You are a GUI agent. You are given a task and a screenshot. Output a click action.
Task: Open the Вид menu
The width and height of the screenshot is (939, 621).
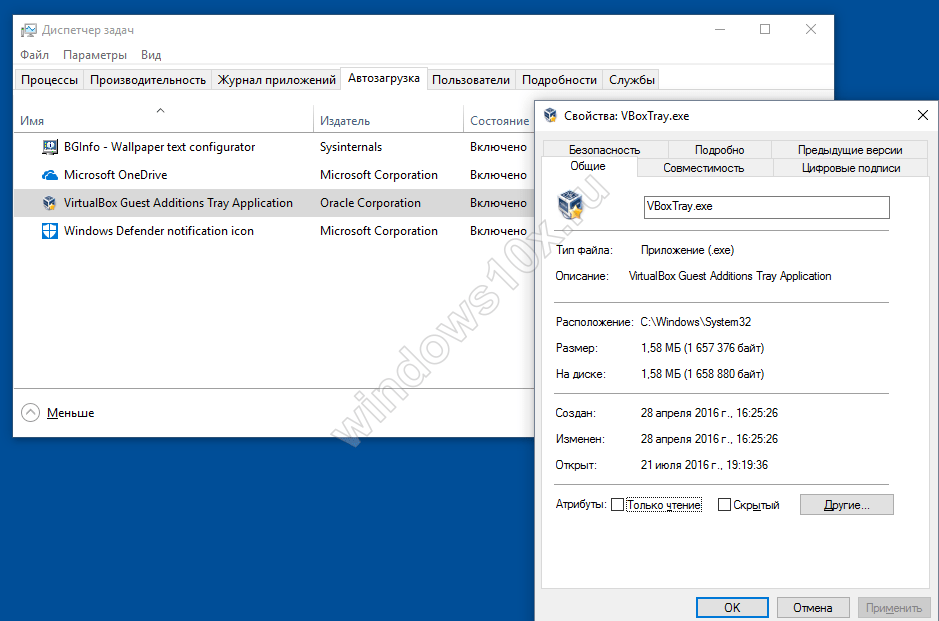pyautogui.click(x=151, y=55)
